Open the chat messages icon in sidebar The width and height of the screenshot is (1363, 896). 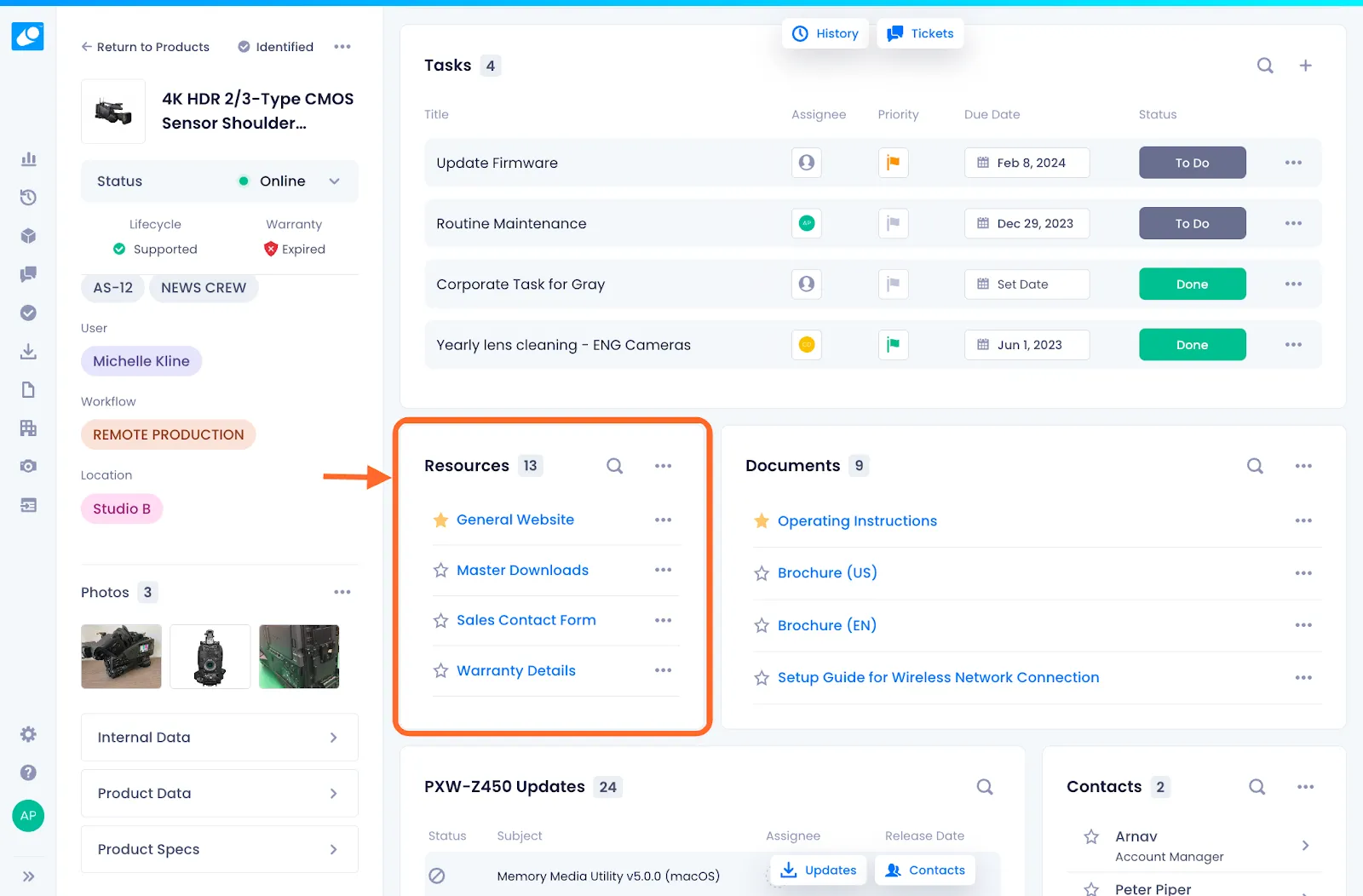click(28, 274)
